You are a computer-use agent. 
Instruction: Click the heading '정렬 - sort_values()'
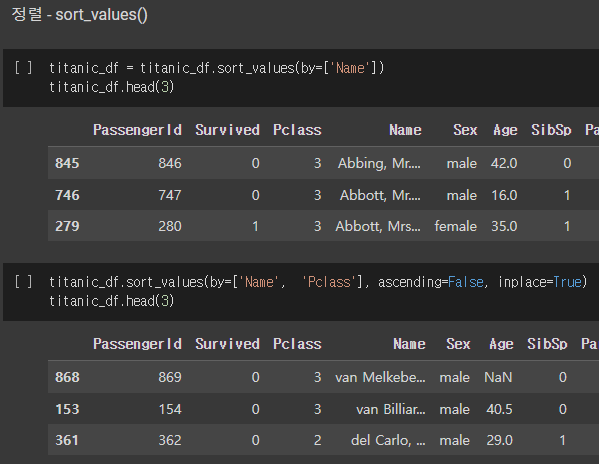pos(79,15)
